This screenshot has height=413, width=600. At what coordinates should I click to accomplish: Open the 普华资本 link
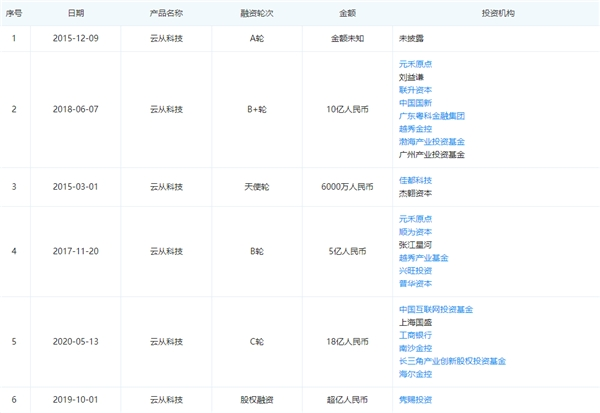[415, 283]
